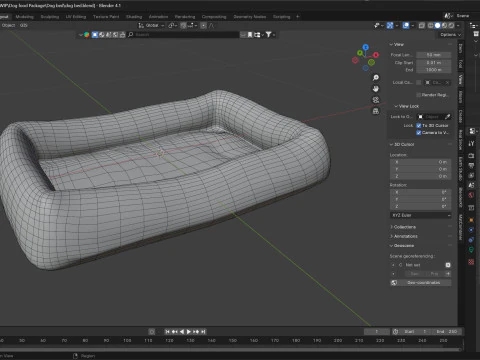Select wireframe viewport shading

click(431, 25)
